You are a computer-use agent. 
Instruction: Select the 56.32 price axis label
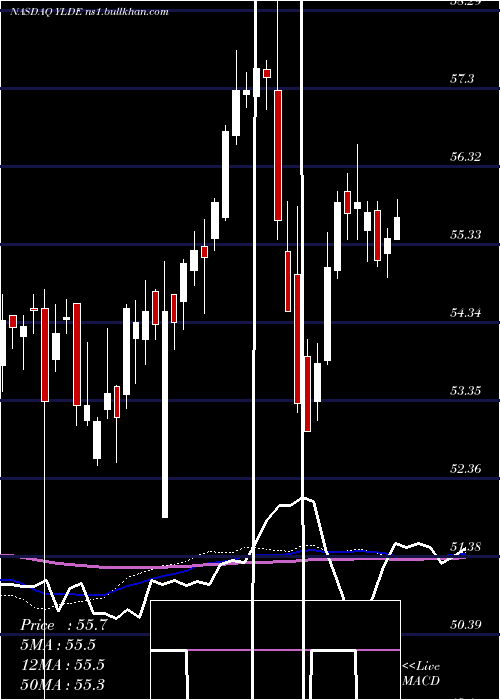466,157
